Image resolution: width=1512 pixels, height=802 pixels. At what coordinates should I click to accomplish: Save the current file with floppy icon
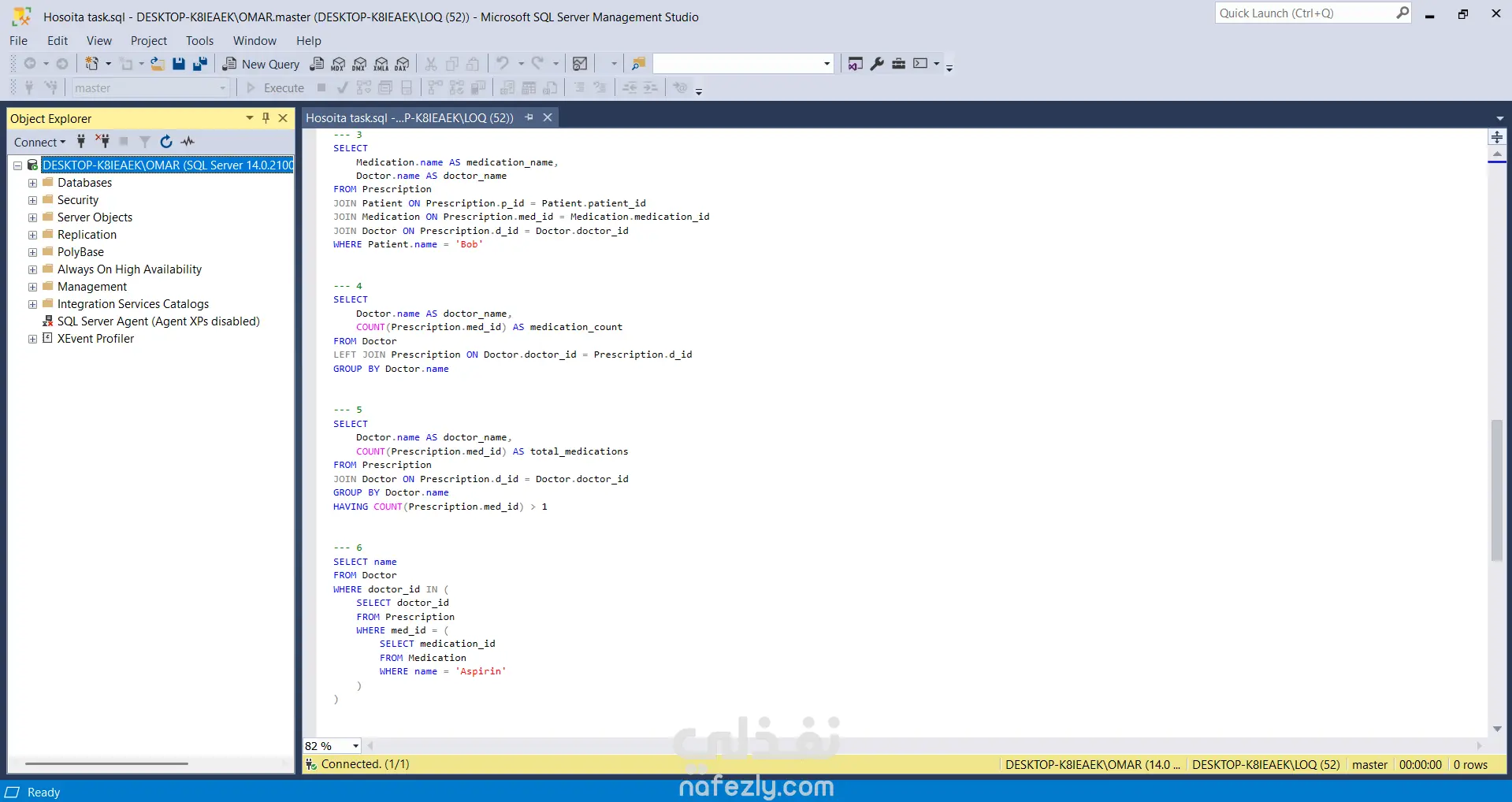tap(179, 64)
